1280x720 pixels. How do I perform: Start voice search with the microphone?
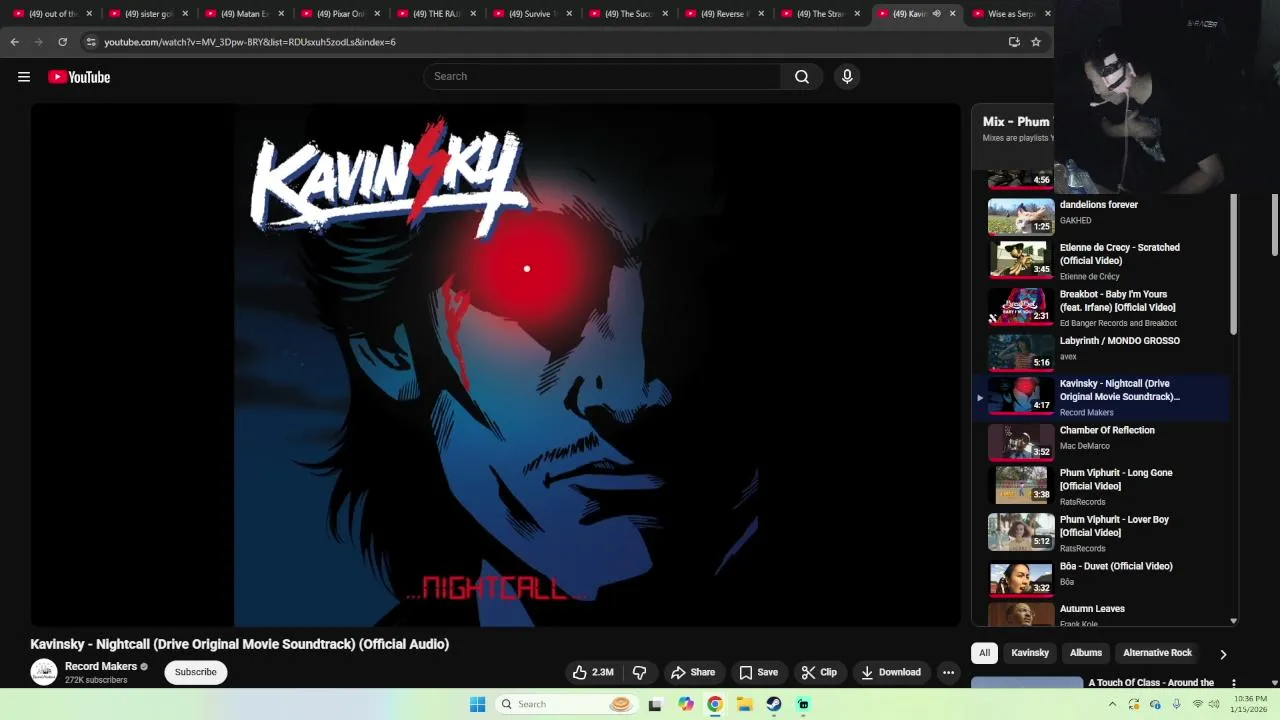click(x=847, y=76)
